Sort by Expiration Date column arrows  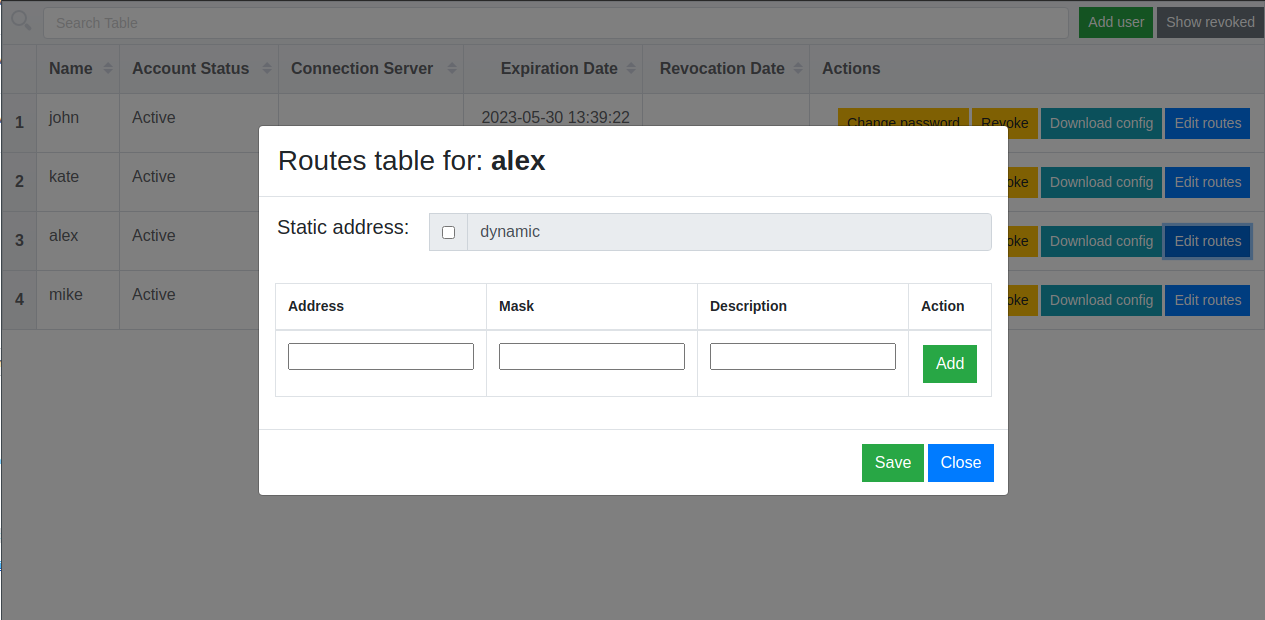coord(631,69)
